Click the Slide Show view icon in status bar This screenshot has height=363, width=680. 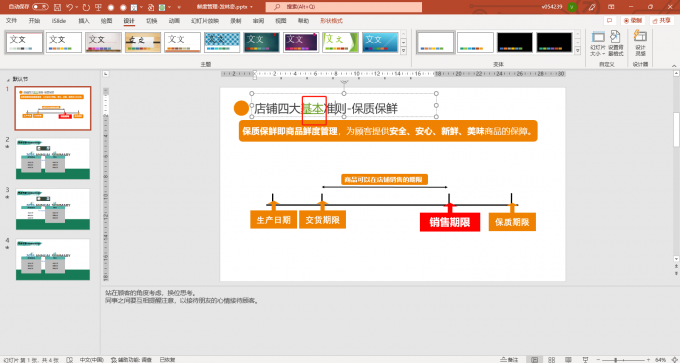[585, 360]
